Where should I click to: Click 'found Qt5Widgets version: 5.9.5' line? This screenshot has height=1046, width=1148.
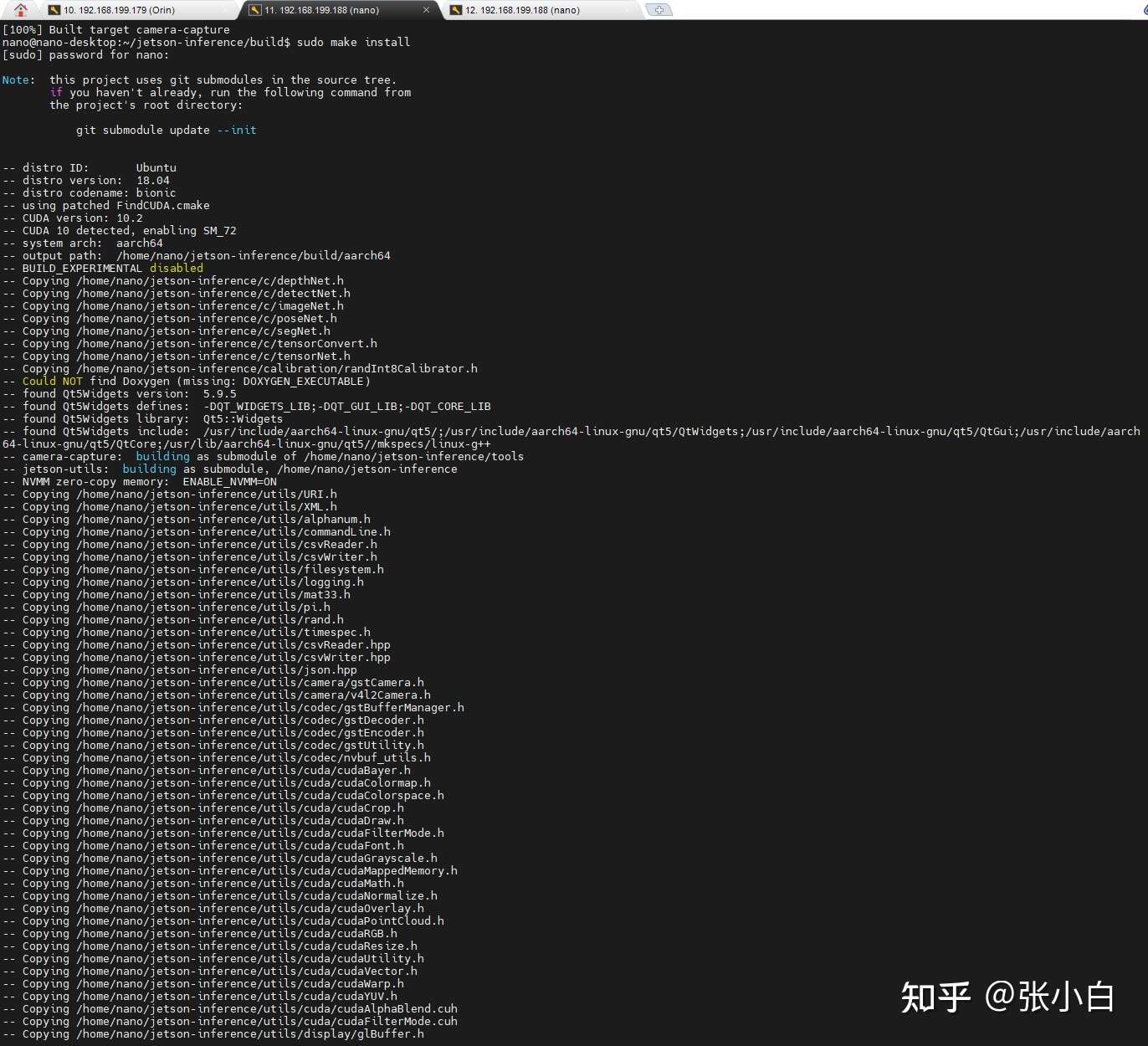pos(120,393)
